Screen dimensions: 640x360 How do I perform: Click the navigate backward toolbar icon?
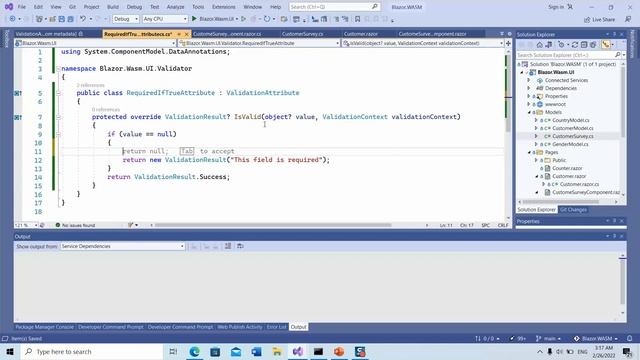(13, 19)
